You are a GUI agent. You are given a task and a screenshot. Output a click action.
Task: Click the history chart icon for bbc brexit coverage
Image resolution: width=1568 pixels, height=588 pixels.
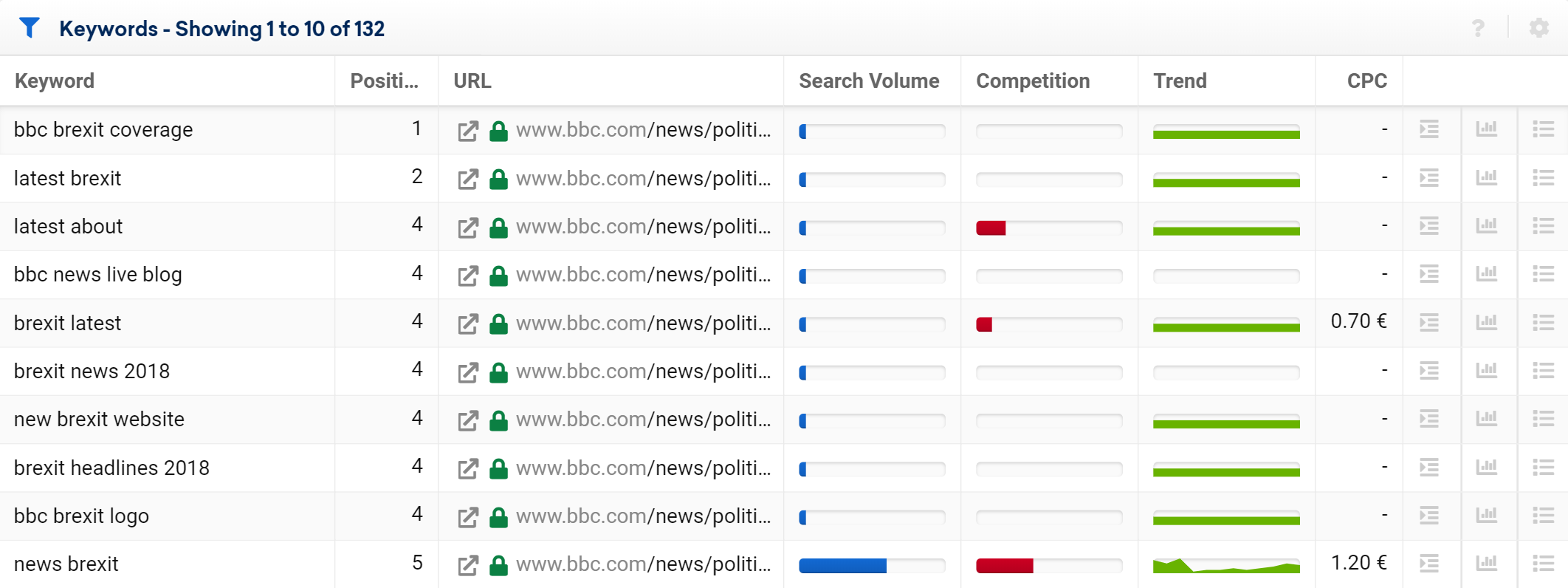tap(1487, 129)
